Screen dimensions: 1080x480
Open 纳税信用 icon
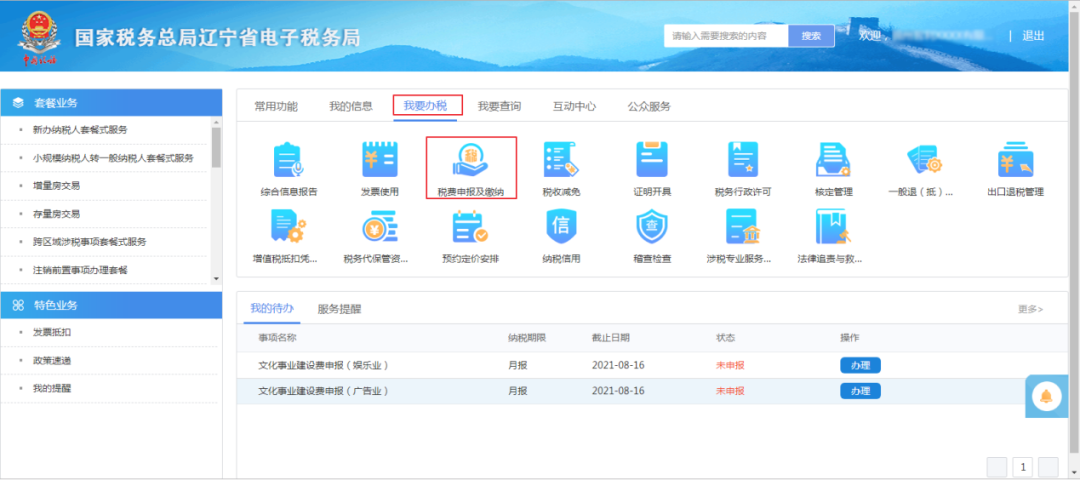[561, 228]
